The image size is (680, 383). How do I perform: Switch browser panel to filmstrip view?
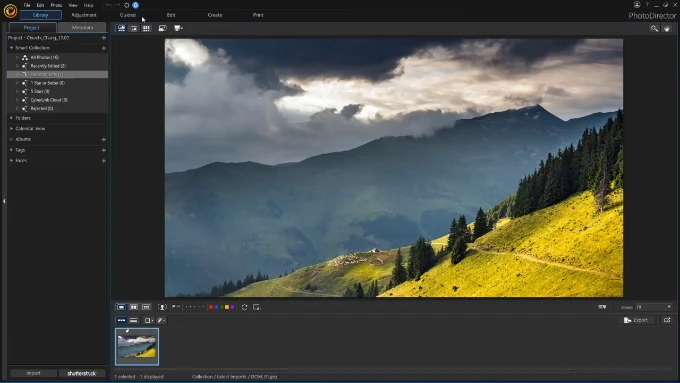click(121, 321)
